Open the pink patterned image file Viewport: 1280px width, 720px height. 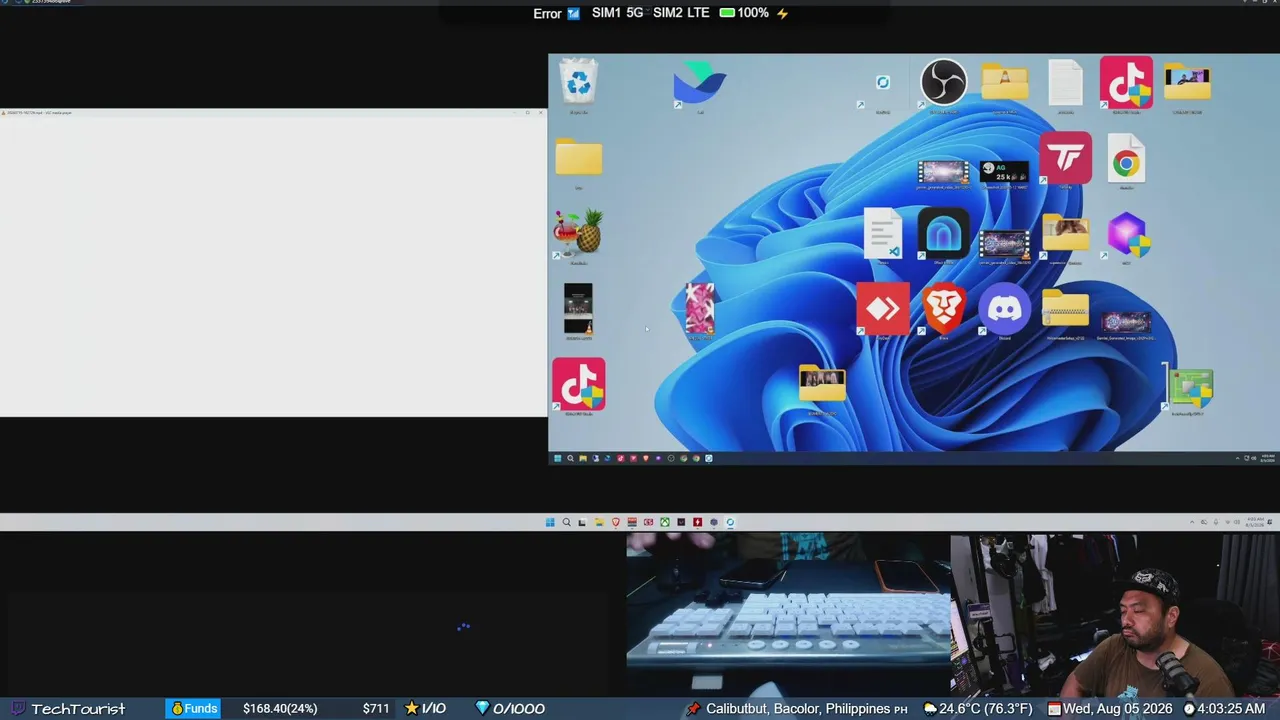point(700,308)
